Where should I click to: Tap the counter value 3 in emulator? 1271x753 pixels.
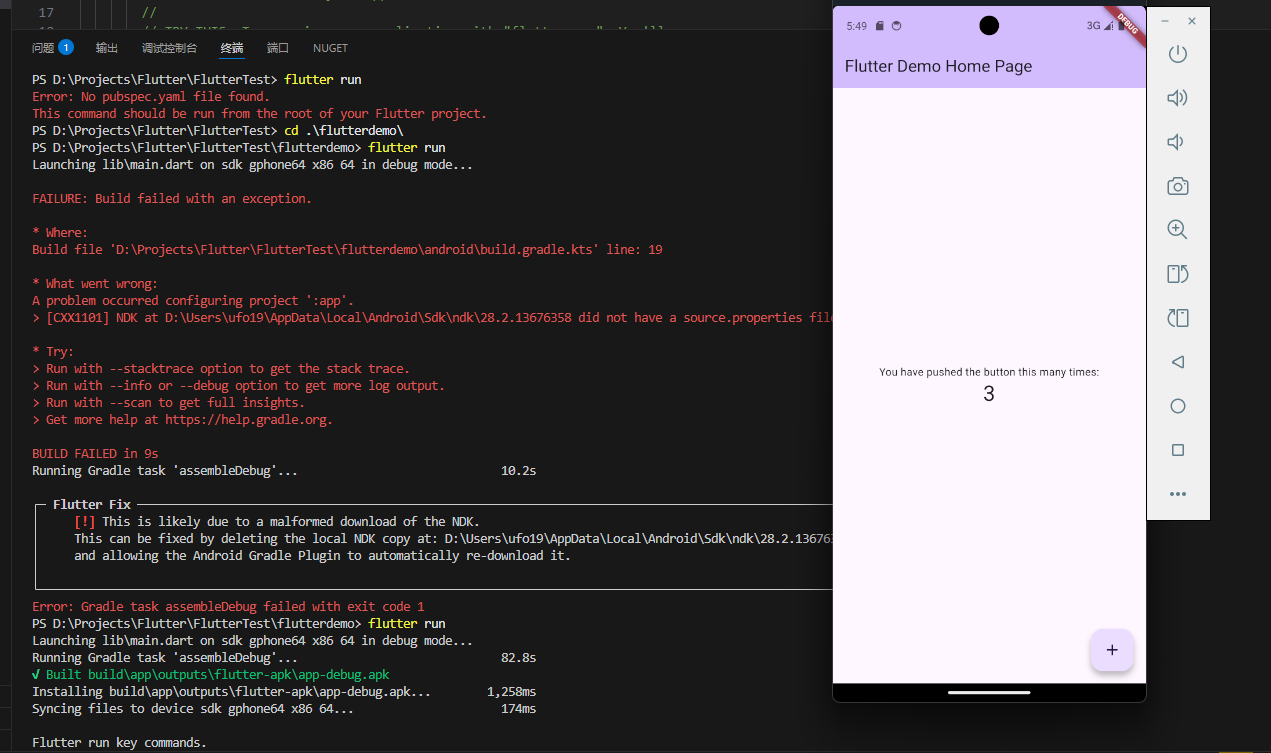click(x=989, y=394)
